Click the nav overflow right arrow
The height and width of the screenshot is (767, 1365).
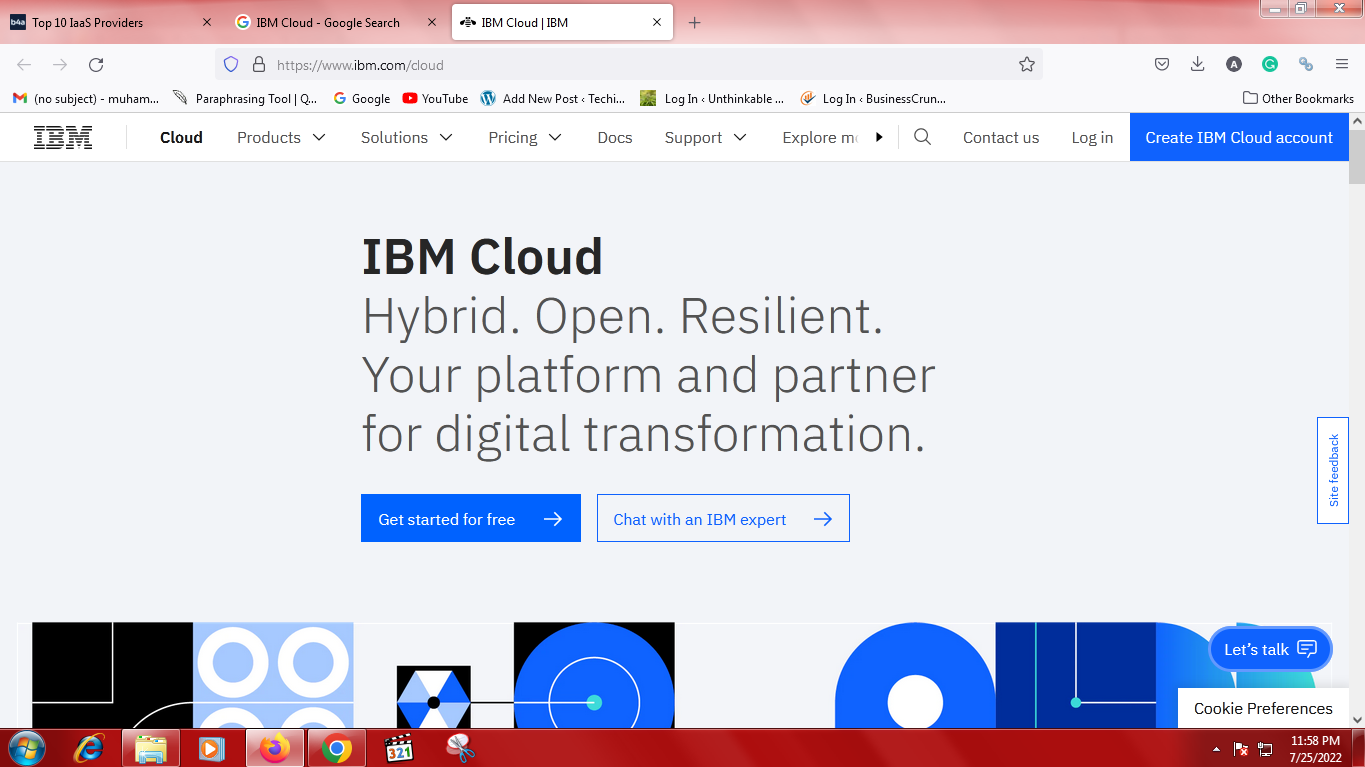(879, 137)
